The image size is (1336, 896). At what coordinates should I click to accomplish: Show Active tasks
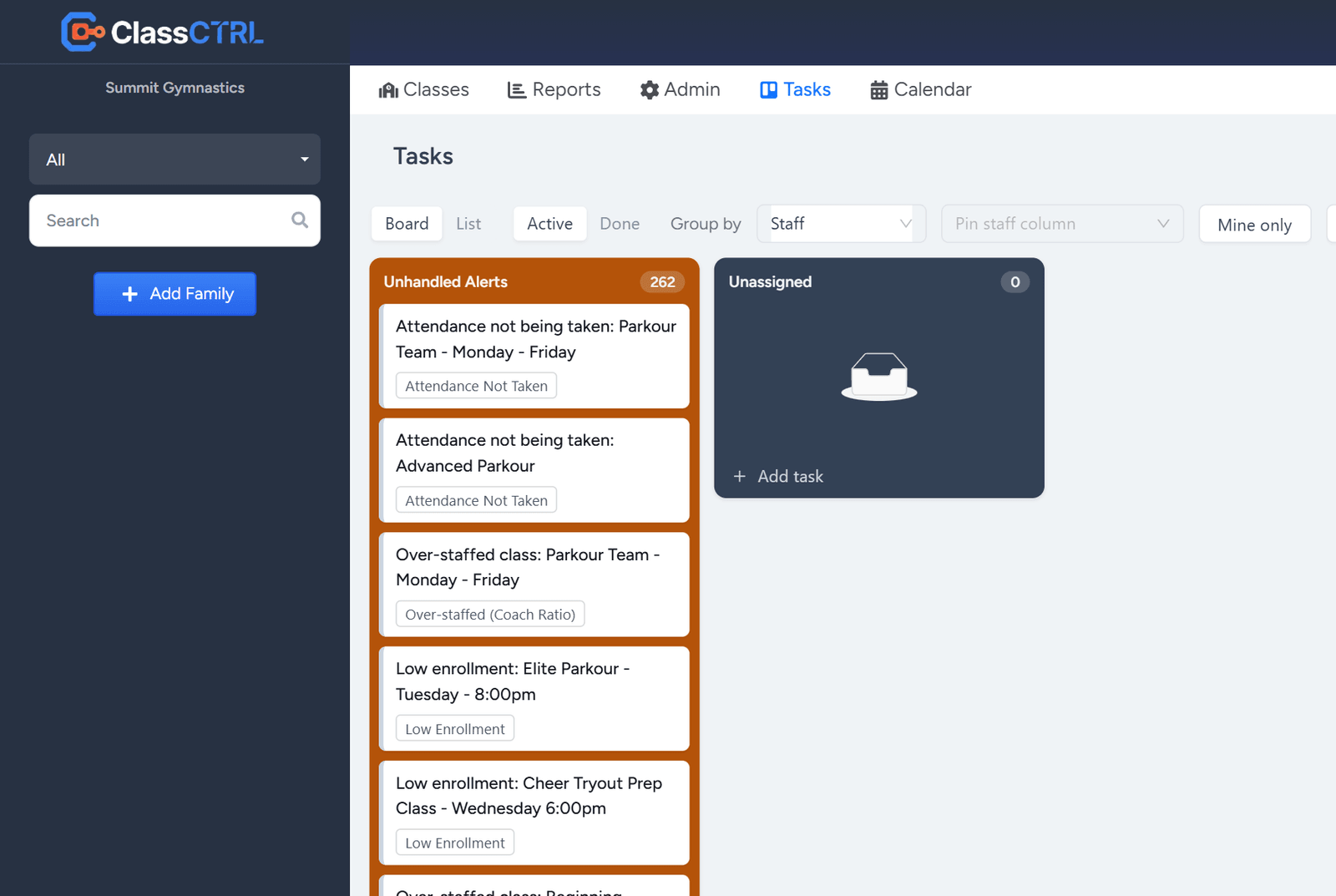pyautogui.click(x=549, y=224)
